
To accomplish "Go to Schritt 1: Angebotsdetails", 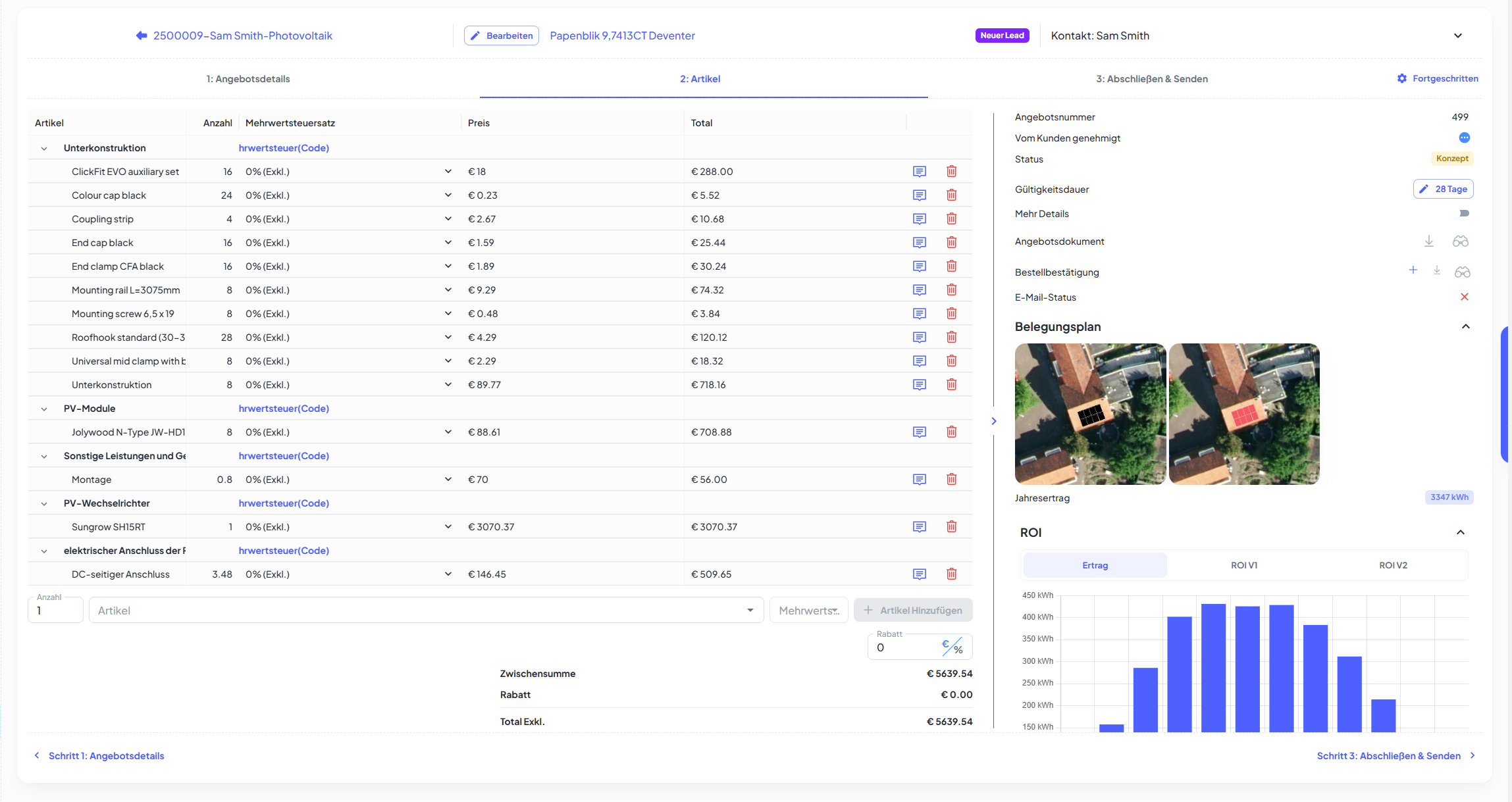I will point(99,756).
